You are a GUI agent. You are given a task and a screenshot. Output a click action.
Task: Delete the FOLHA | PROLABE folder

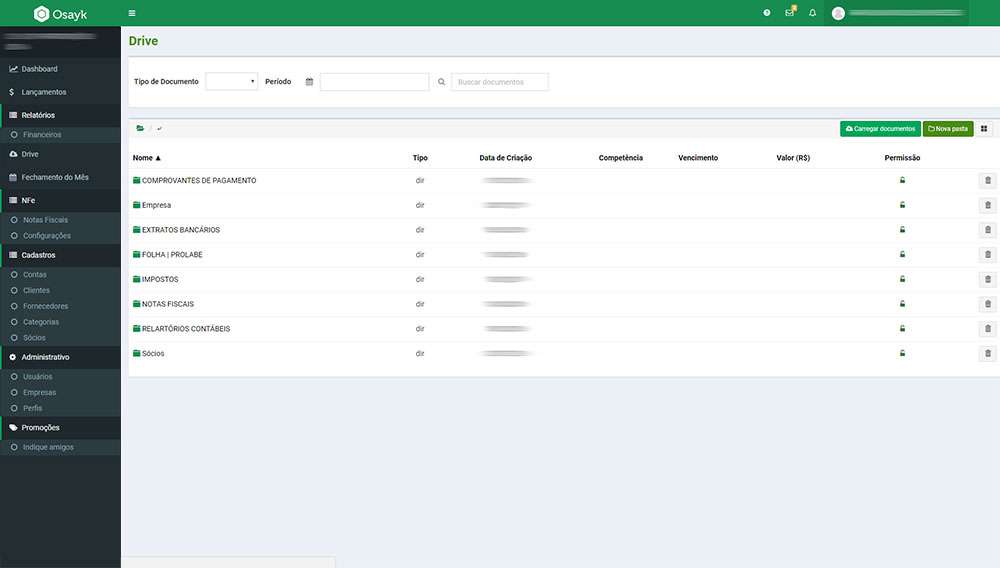987,254
